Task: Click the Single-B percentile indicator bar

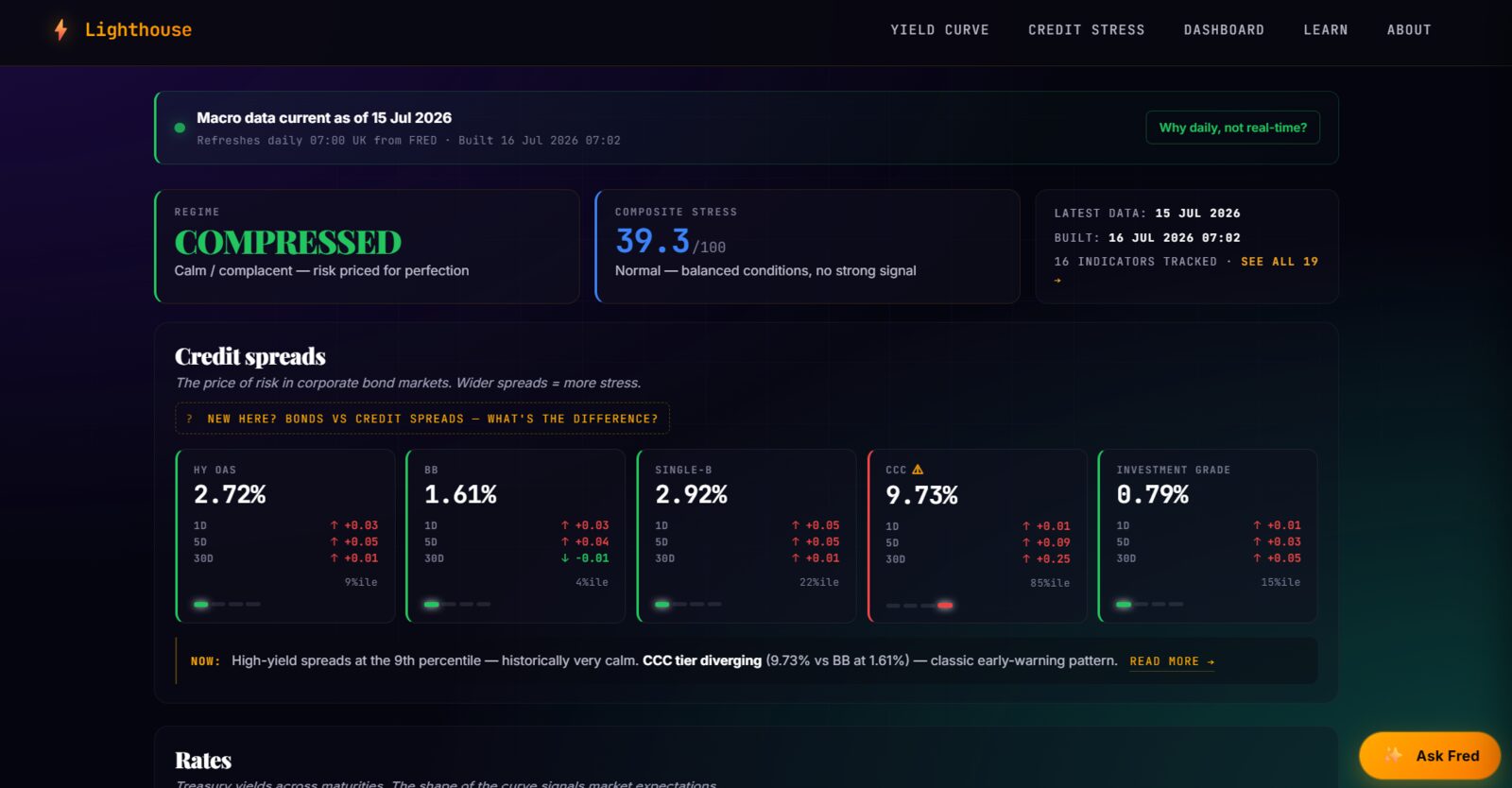Action: [688, 604]
